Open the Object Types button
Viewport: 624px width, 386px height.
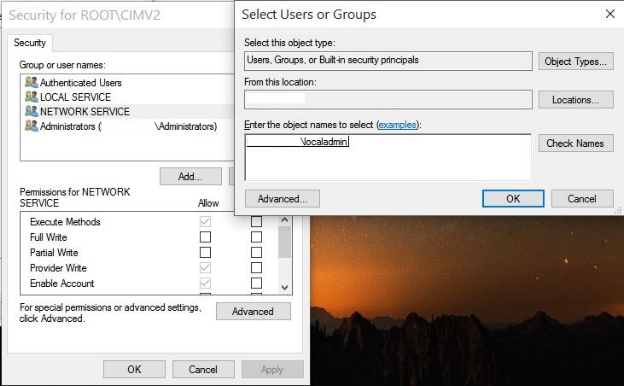(x=575, y=61)
